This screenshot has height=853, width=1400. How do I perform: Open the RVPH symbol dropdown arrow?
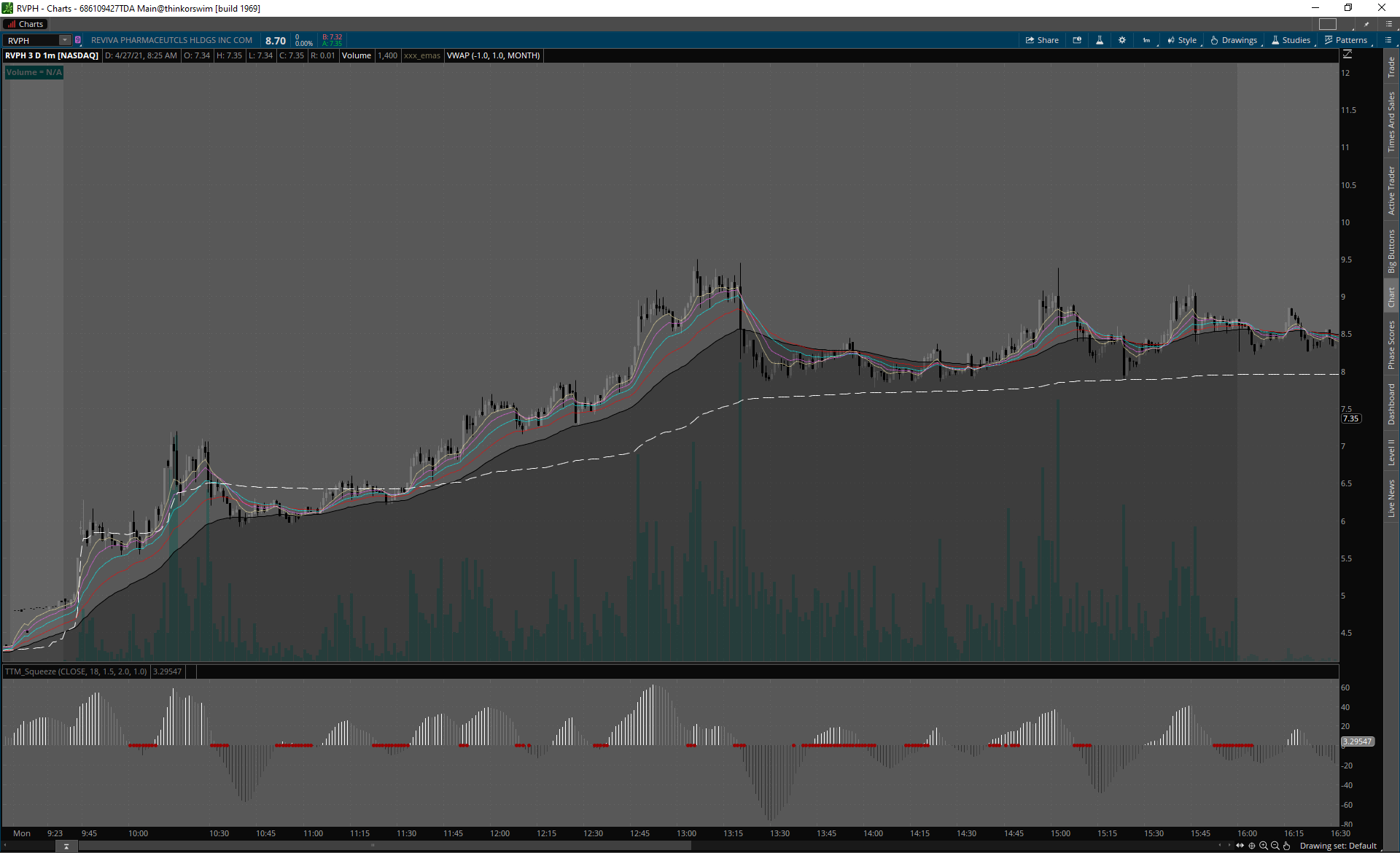point(64,40)
